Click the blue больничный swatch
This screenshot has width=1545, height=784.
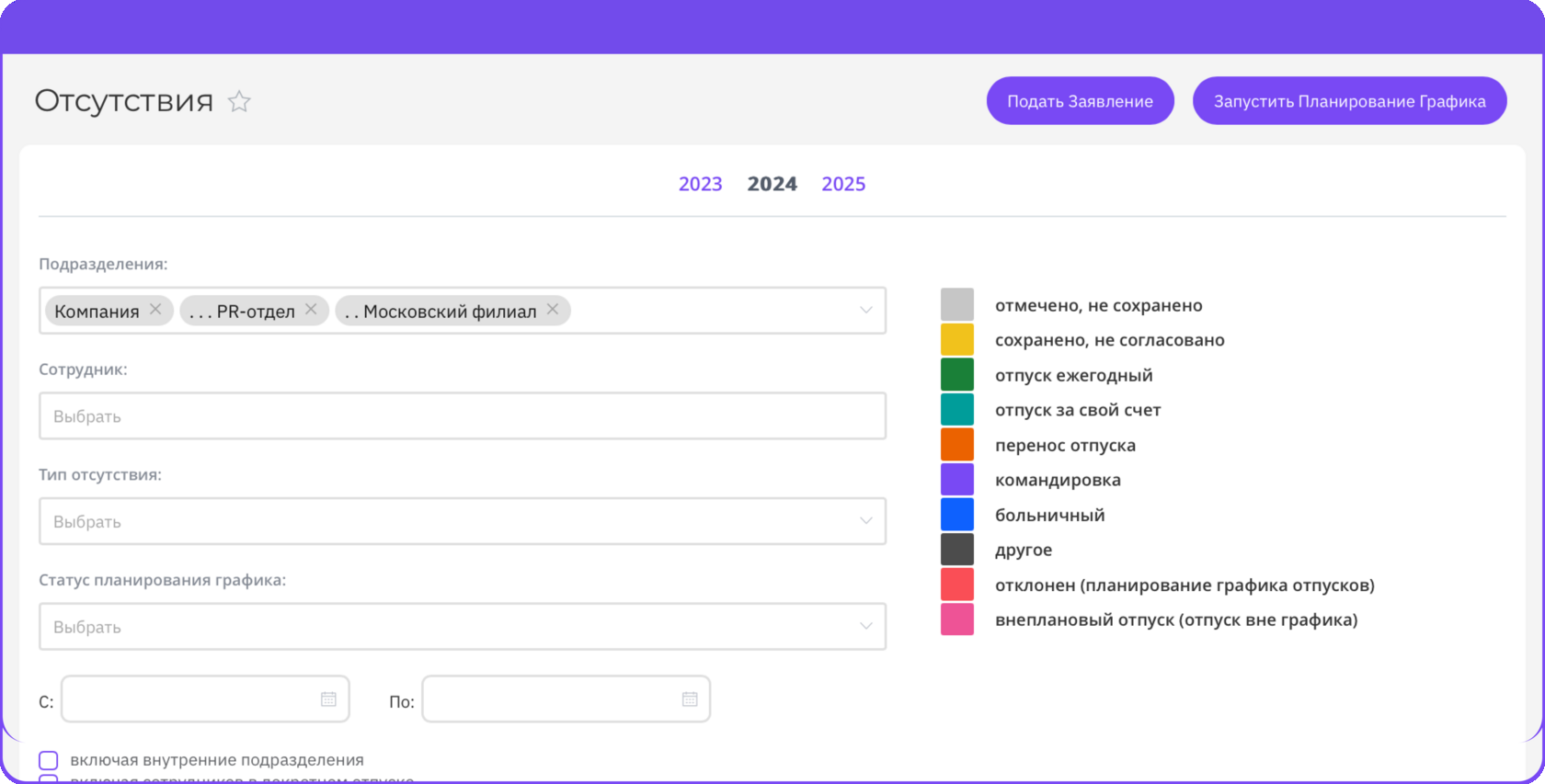click(x=957, y=514)
